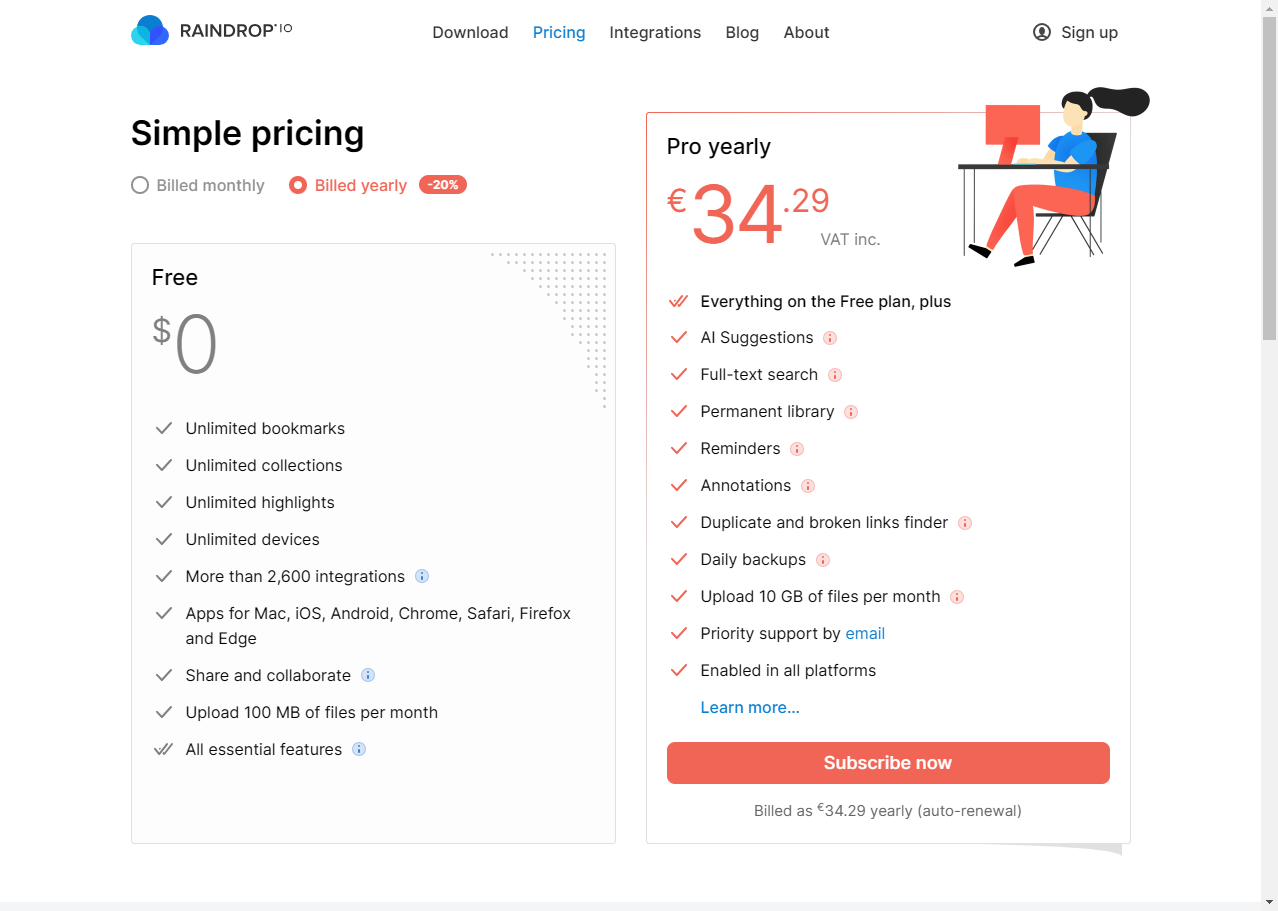Show info for Permanent library
1278x911 pixels.
(x=851, y=412)
